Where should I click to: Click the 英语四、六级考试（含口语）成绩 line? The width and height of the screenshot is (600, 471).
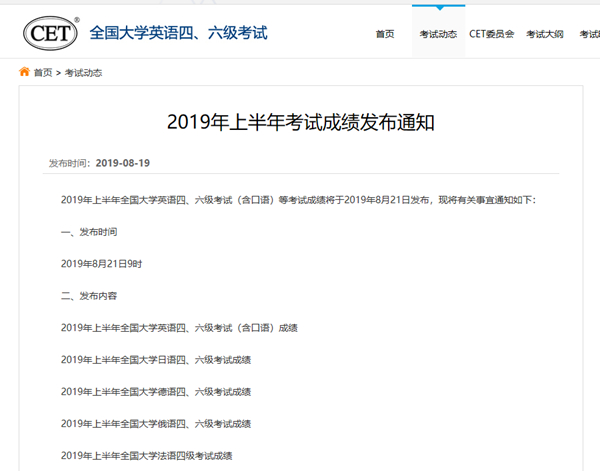179,328
